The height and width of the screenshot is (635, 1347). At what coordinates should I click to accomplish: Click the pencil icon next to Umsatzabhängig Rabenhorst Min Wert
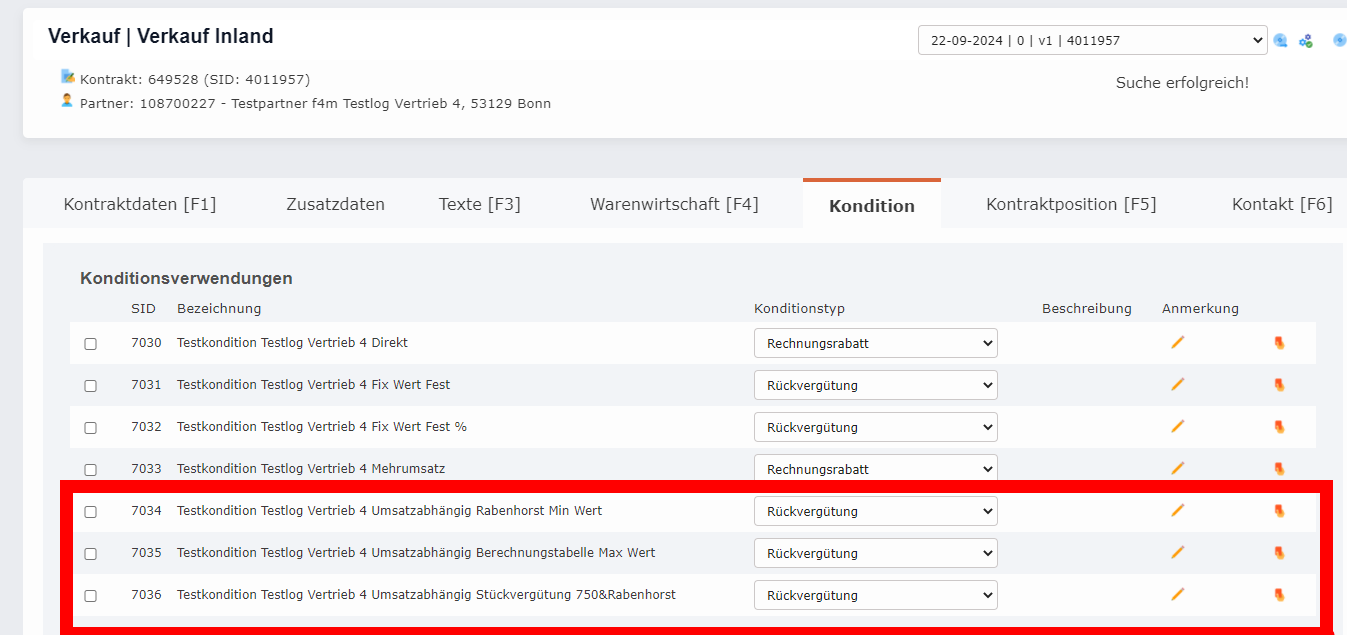click(x=1177, y=511)
